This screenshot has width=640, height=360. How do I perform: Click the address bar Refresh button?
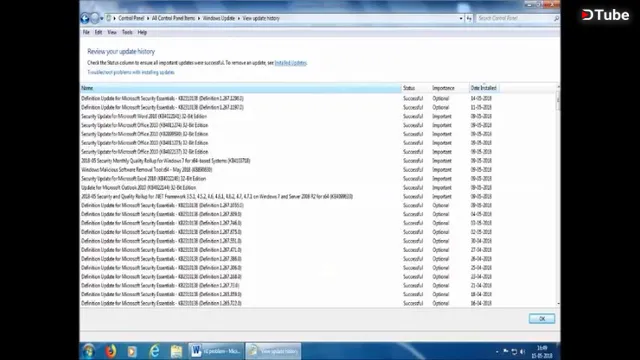click(x=469, y=18)
